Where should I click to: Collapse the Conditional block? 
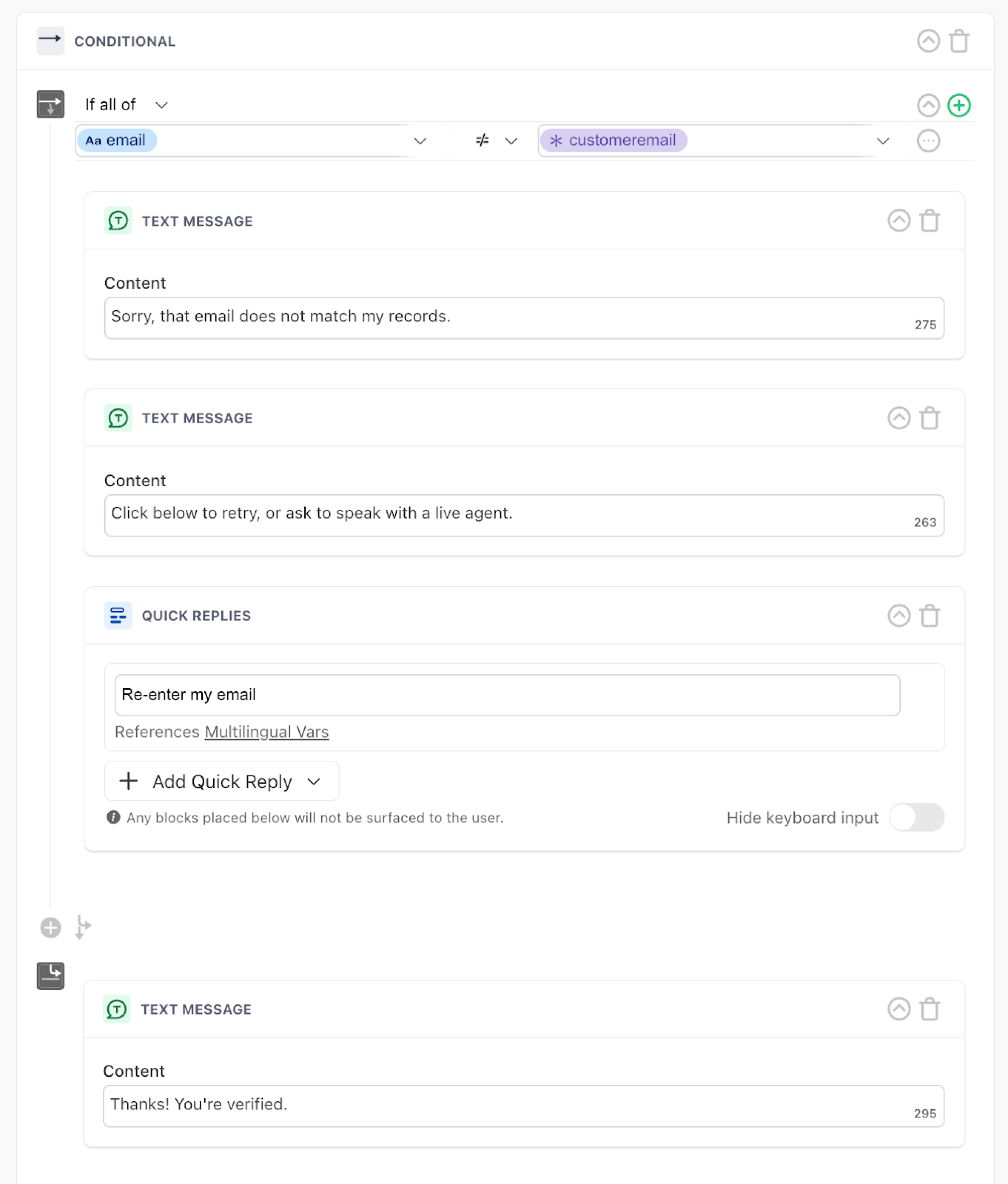pyautogui.click(x=928, y=41)
